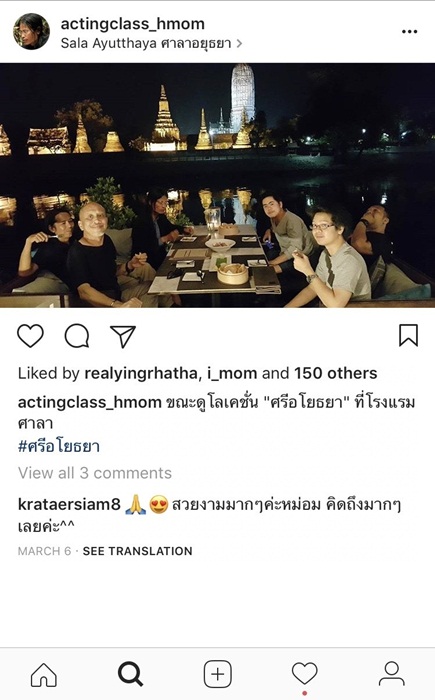Tap the actingclass_hmom profile picture

(x=31, y=31)
